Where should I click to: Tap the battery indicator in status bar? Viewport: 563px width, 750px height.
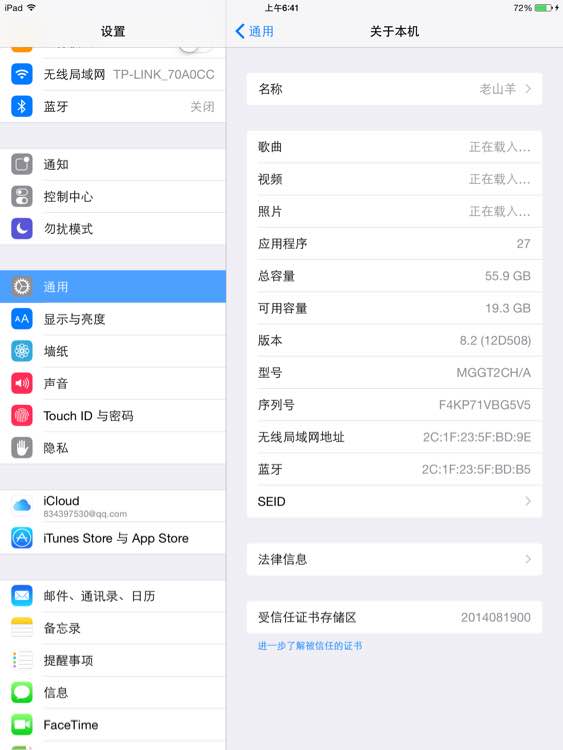(x=544, y=8)
